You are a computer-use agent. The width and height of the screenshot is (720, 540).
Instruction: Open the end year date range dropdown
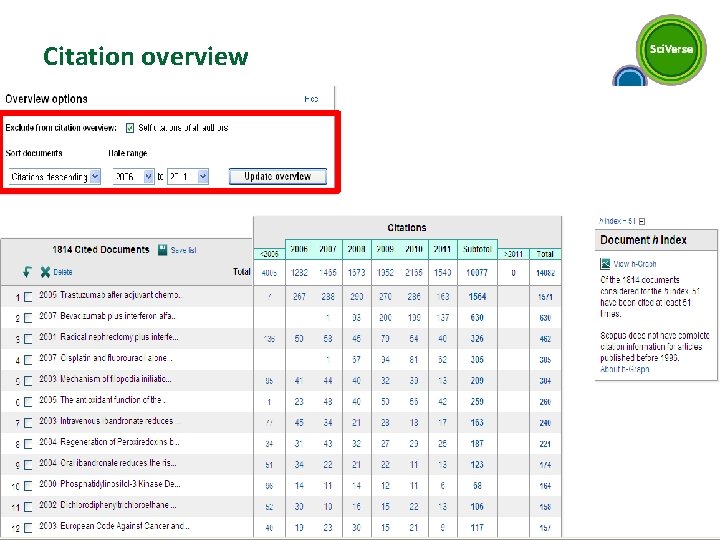(188, 177)
